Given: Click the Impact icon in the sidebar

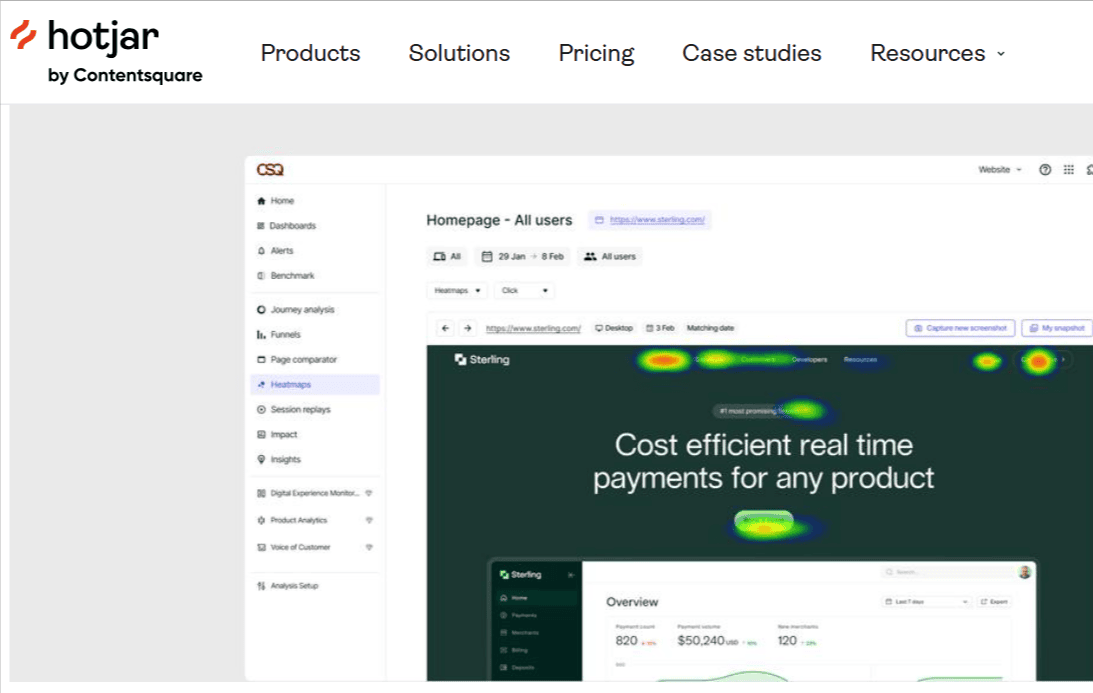Looking at the screenshot, I should pos(261,434).
